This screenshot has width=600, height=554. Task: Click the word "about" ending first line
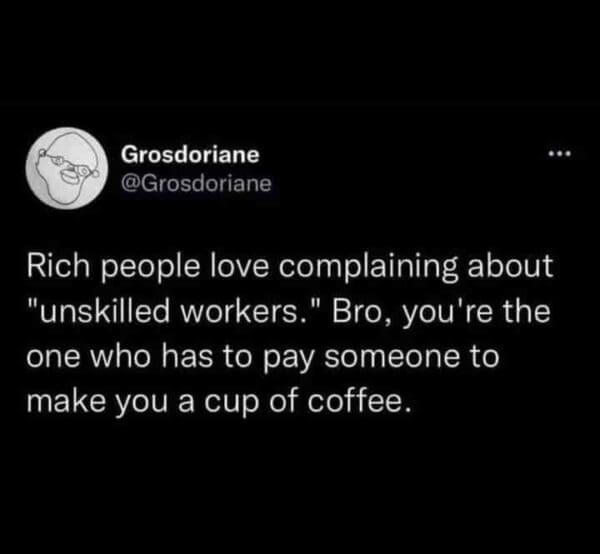coord(510,265)
